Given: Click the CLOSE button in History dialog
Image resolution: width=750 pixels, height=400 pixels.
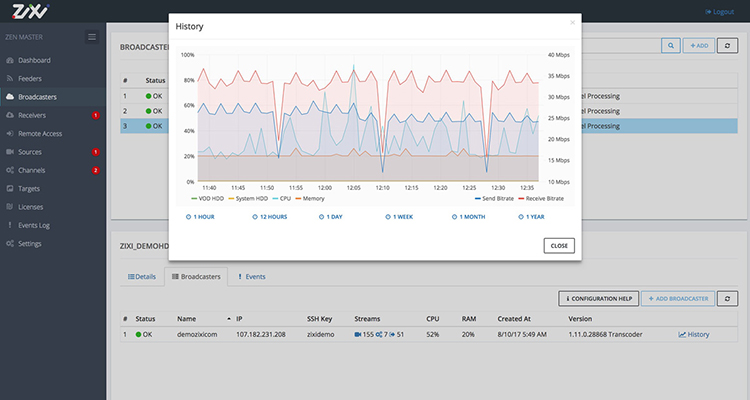Looking at the screenshot, I should 559,245.
